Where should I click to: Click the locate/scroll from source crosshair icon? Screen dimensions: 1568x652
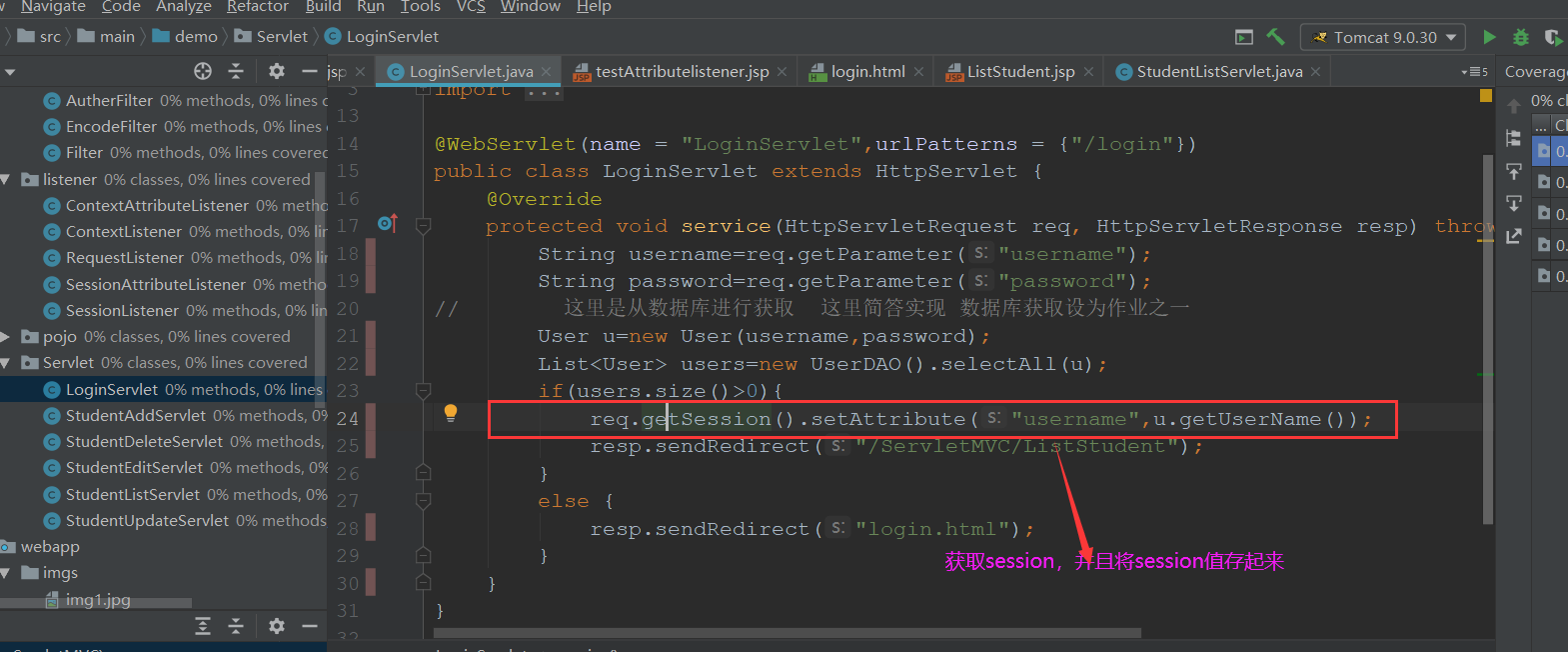pos(203,71)
